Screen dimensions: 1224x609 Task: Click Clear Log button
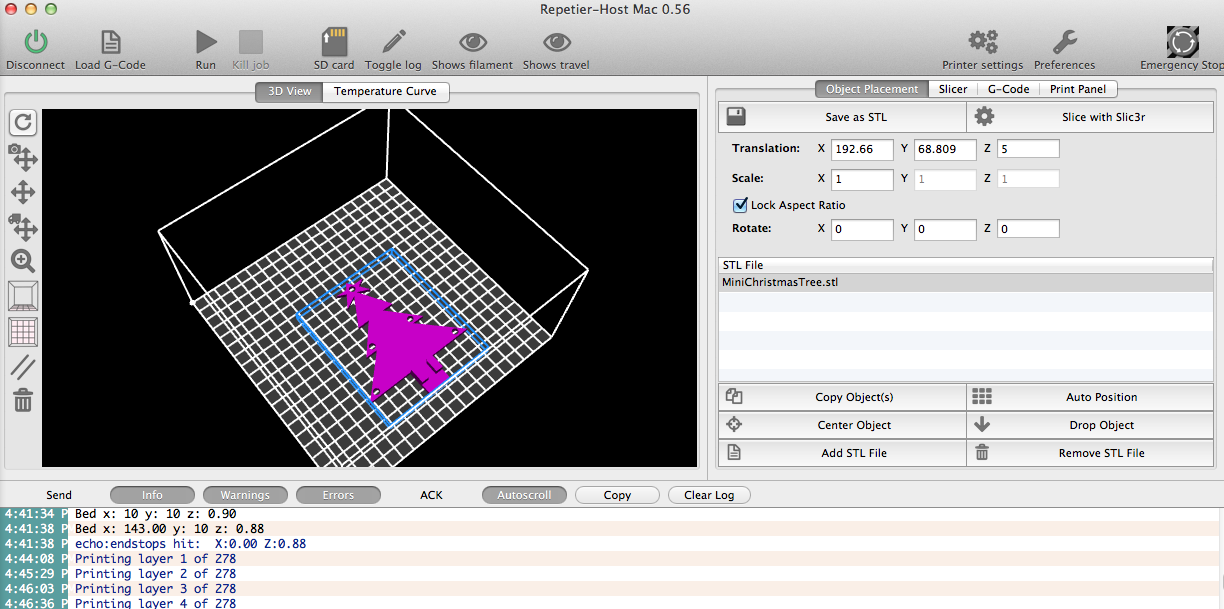tap(709, 495)
